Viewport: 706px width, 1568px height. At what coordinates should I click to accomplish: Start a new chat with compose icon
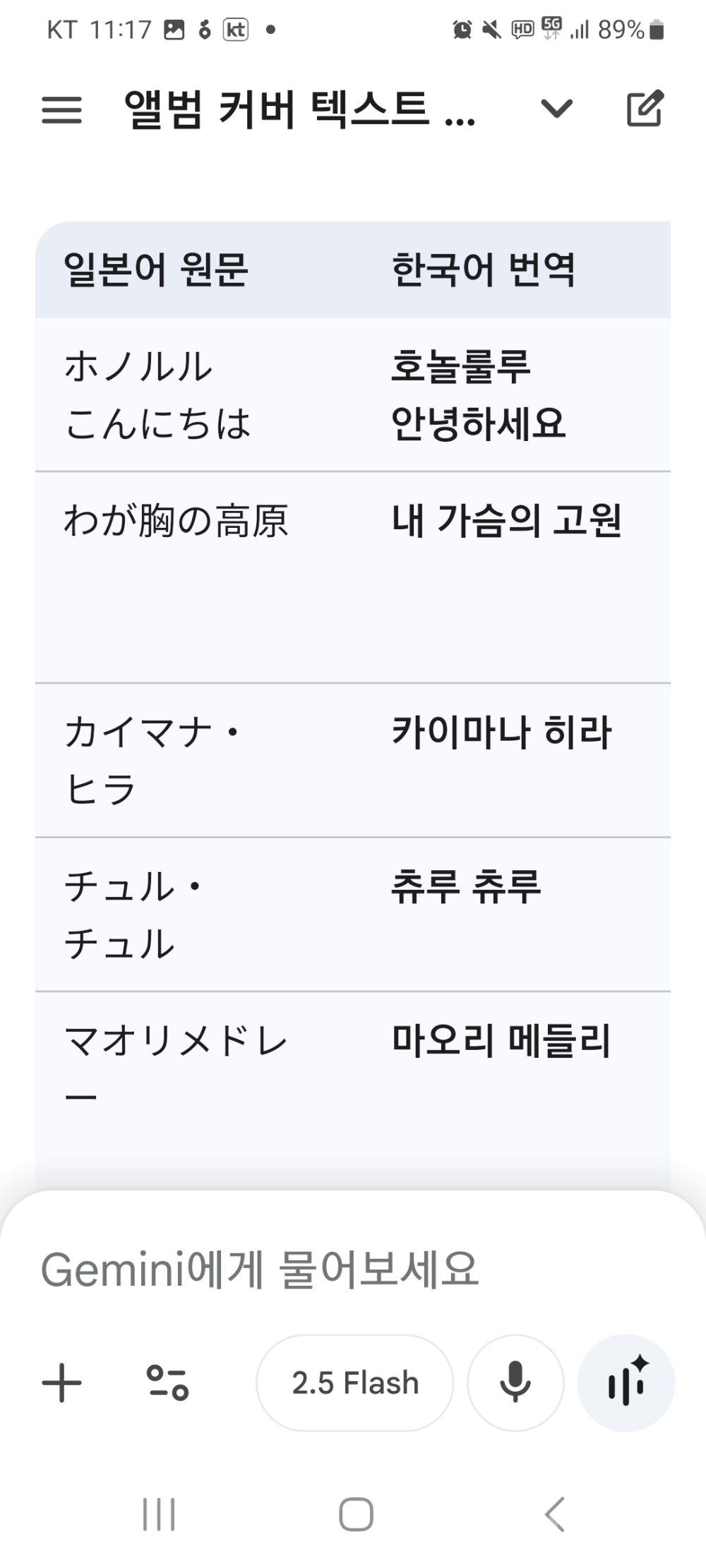[645, 109]
